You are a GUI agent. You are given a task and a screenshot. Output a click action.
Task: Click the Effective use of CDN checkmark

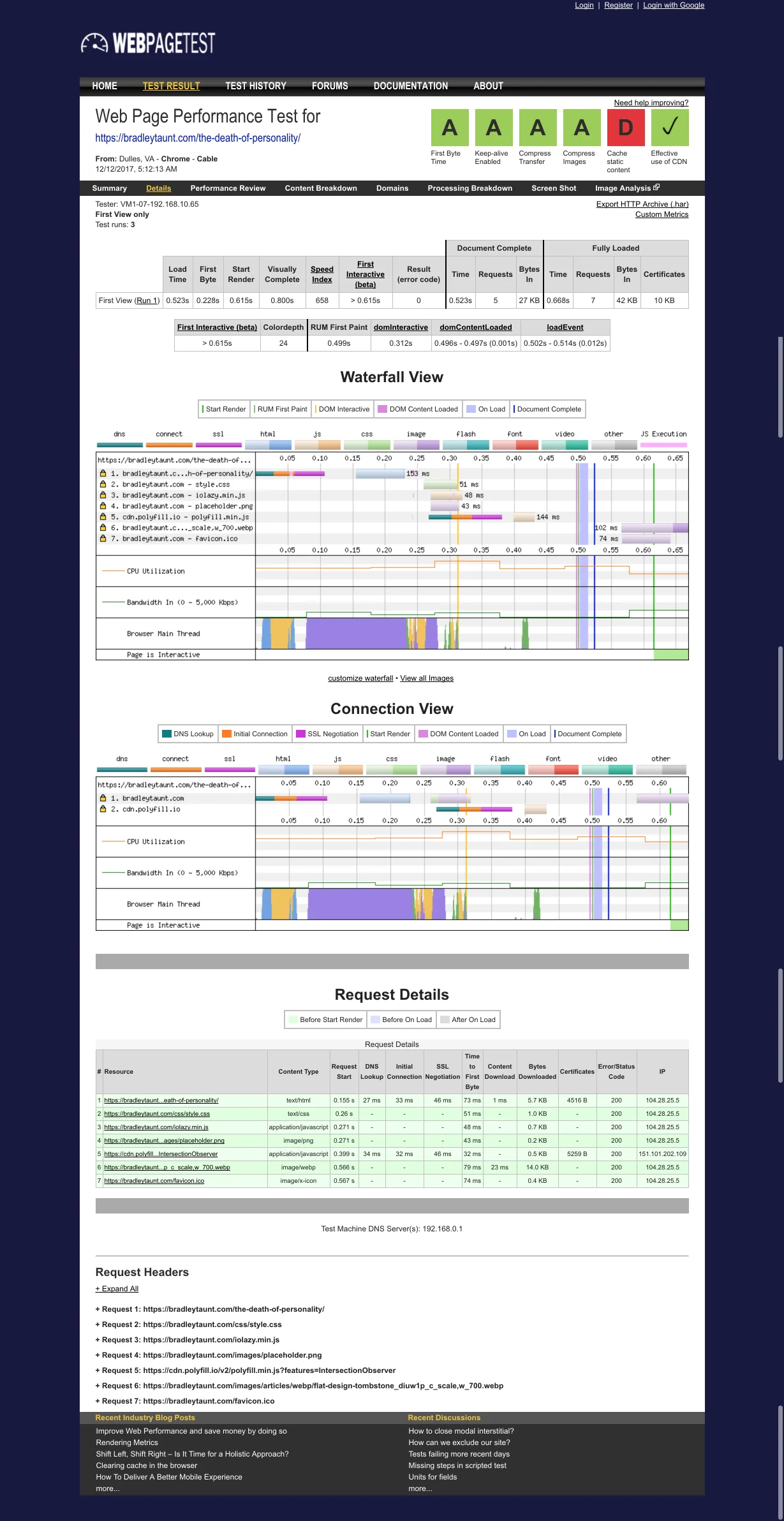coord(669,128)
